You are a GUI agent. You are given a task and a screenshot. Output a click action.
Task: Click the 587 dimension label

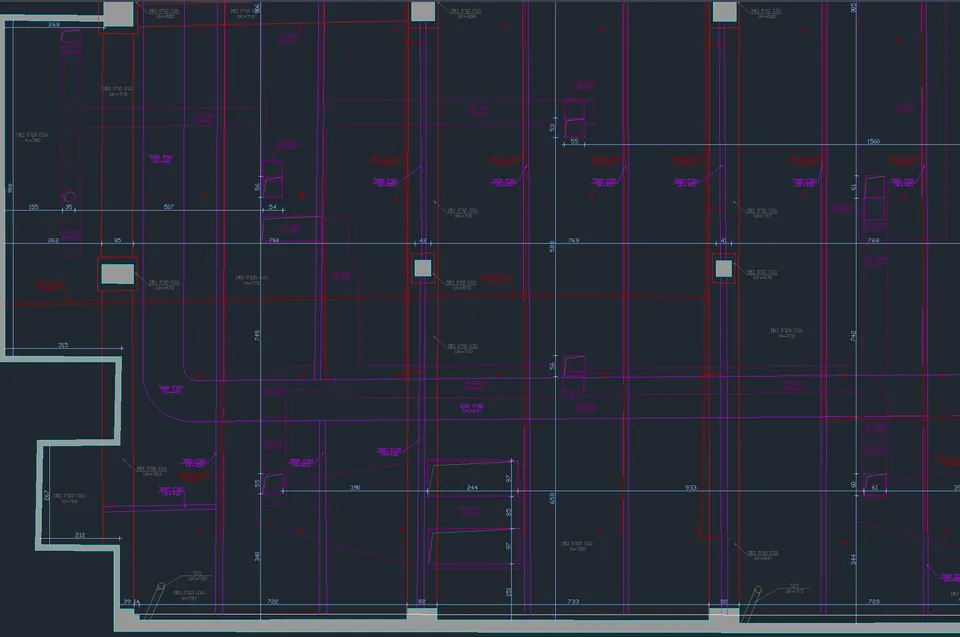pyautogui.click(x=169, y=207)
